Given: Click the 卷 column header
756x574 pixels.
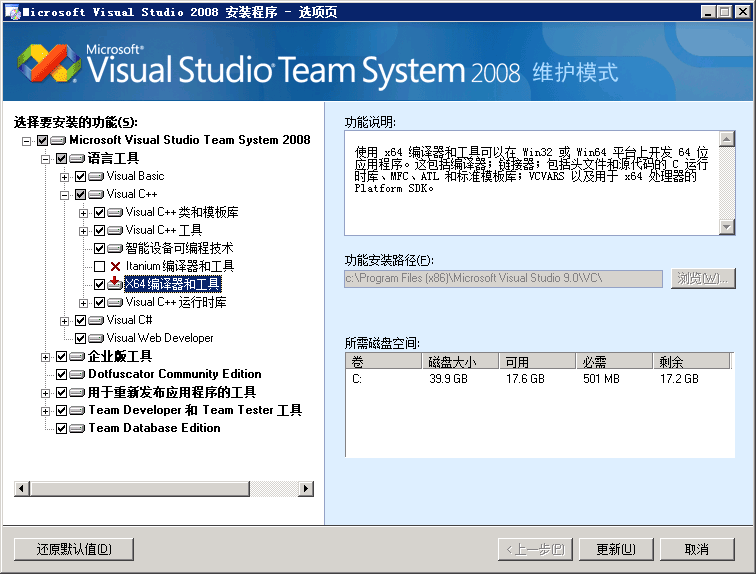Looking at the screenshot, I should [383, 361].
